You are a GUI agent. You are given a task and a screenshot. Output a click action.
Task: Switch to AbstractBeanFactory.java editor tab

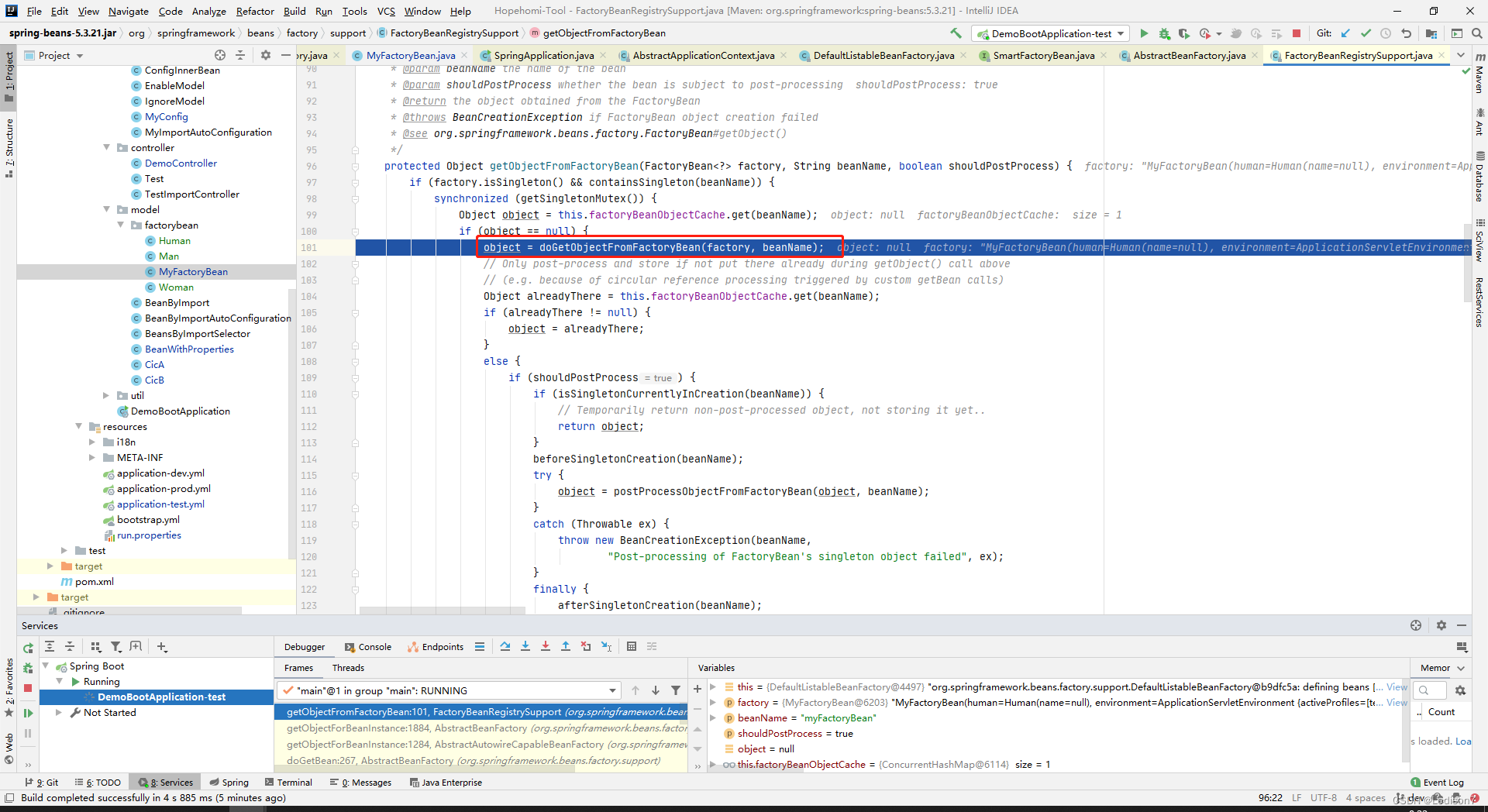pyautogui.click(x=1189, y=55)
